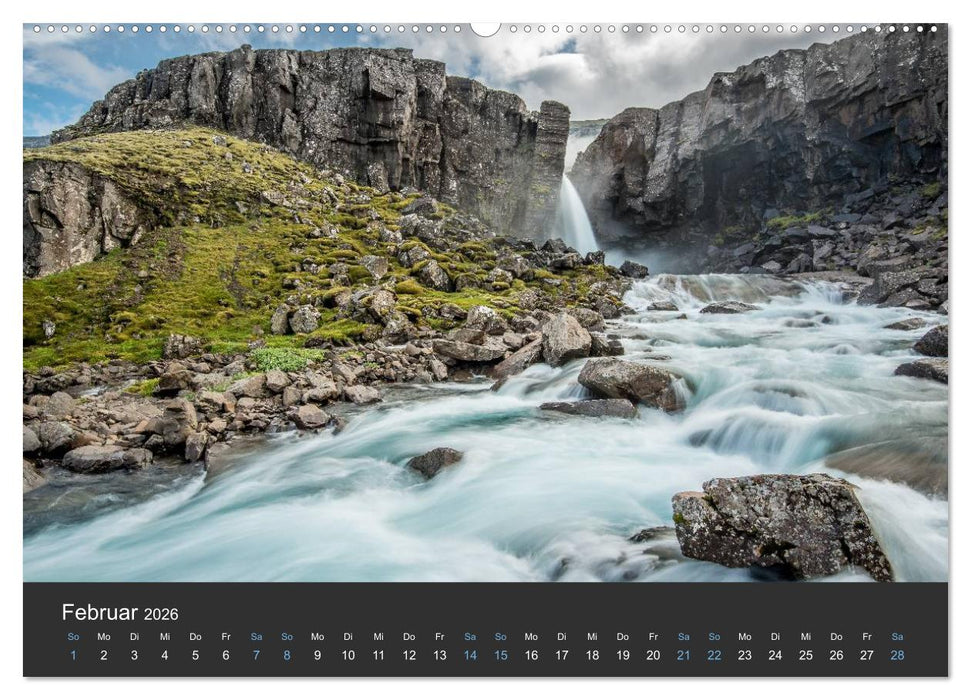Click the midweek date 11

pos(378,654)
